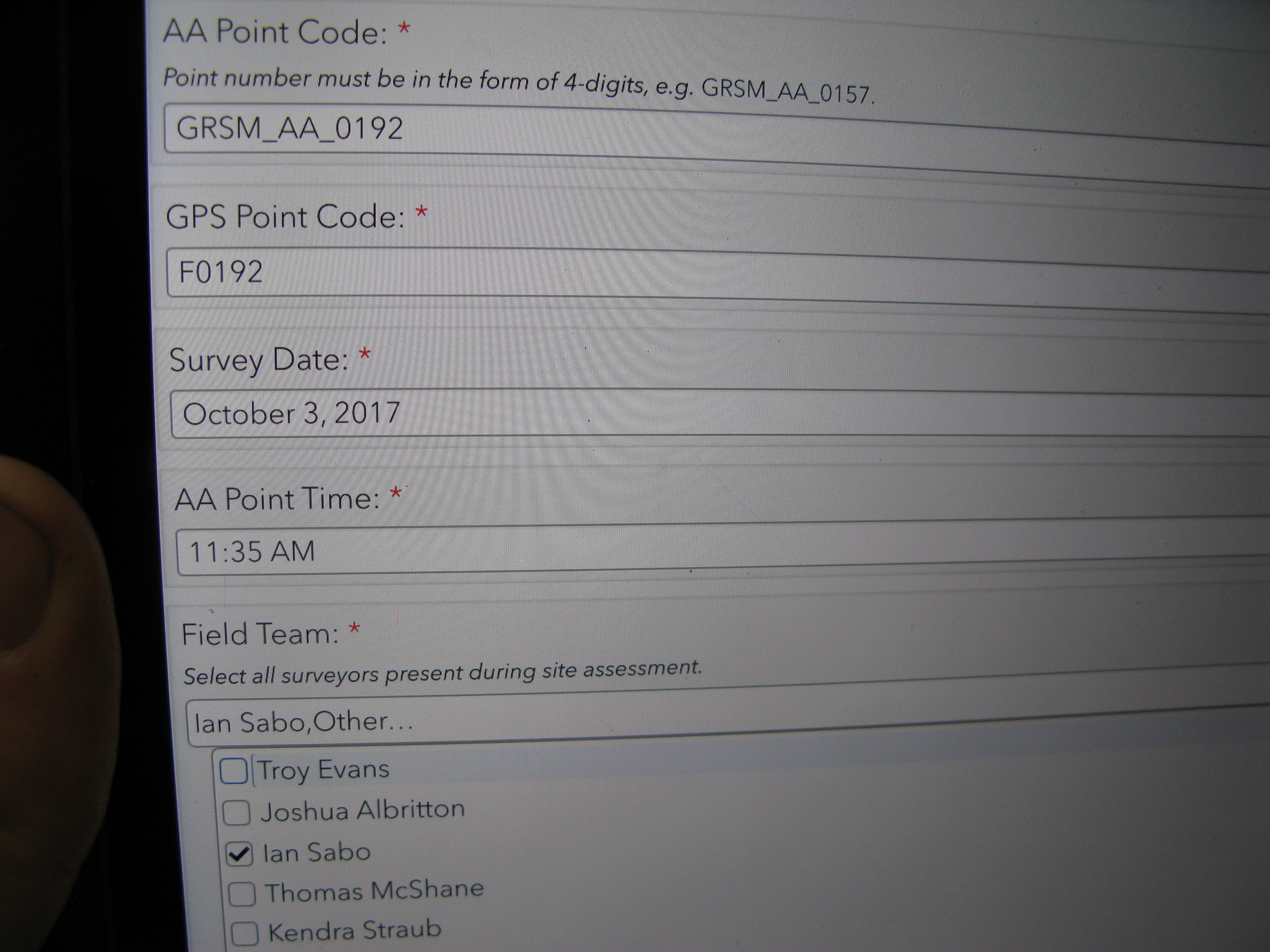The image size is (1270, 952).
Task: Click the AA Point Time label
Action: click(x=277, y=499)
